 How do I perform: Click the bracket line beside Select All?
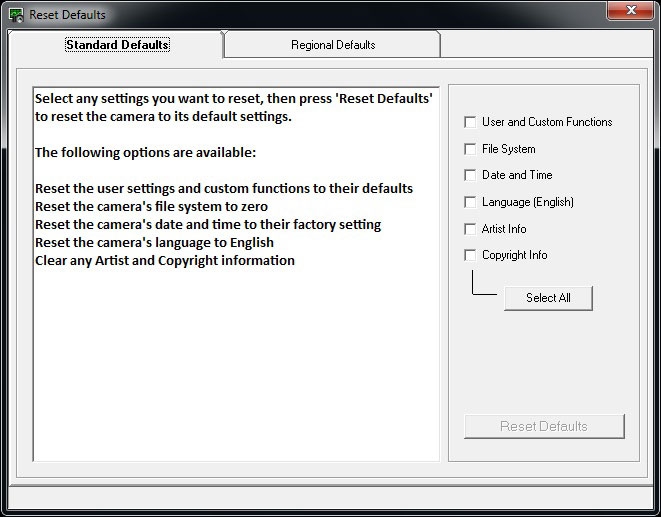pyautogui.click(x=484, y=283)
